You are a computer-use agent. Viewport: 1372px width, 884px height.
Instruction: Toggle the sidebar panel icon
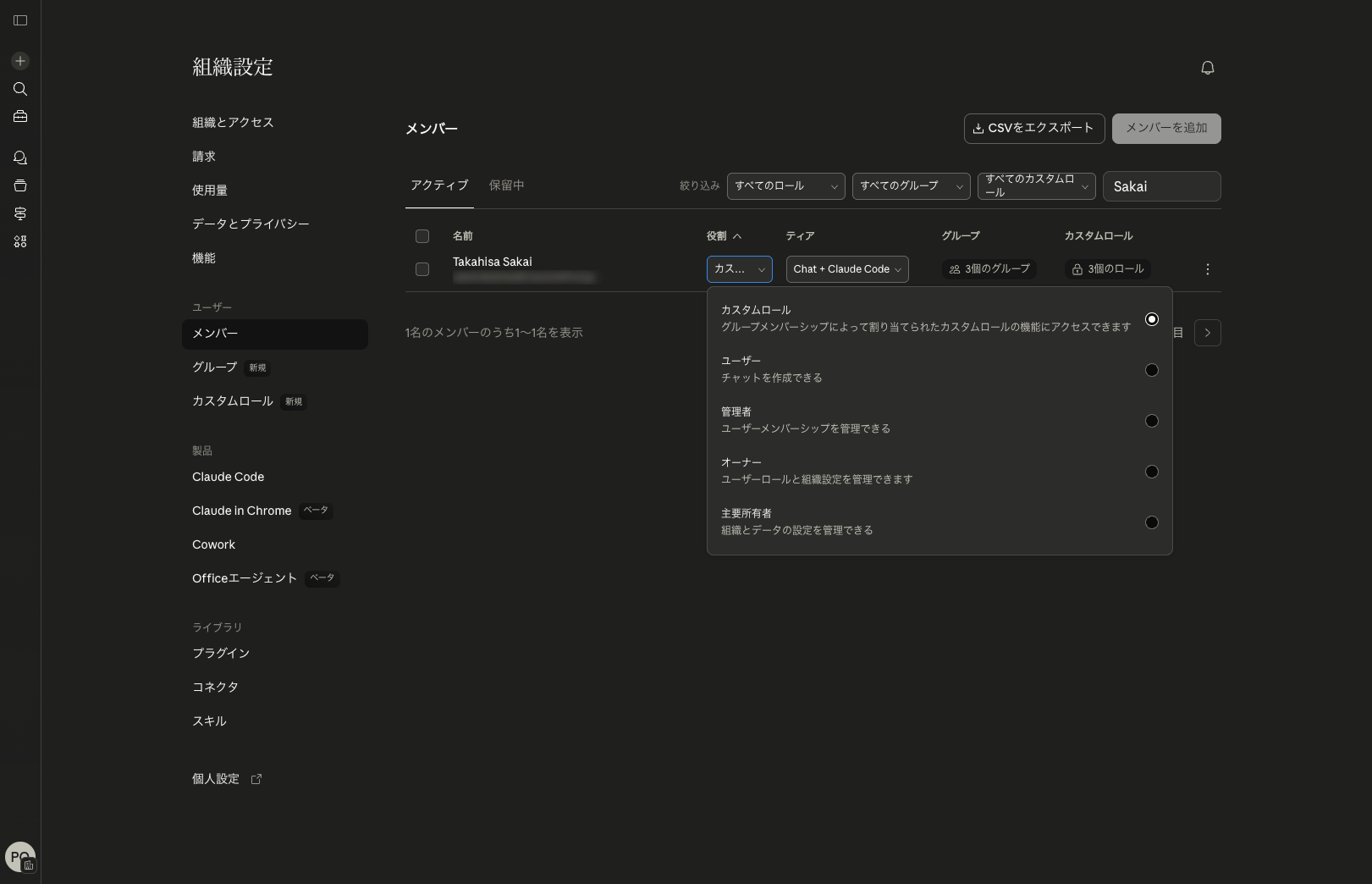pos(20,20)
